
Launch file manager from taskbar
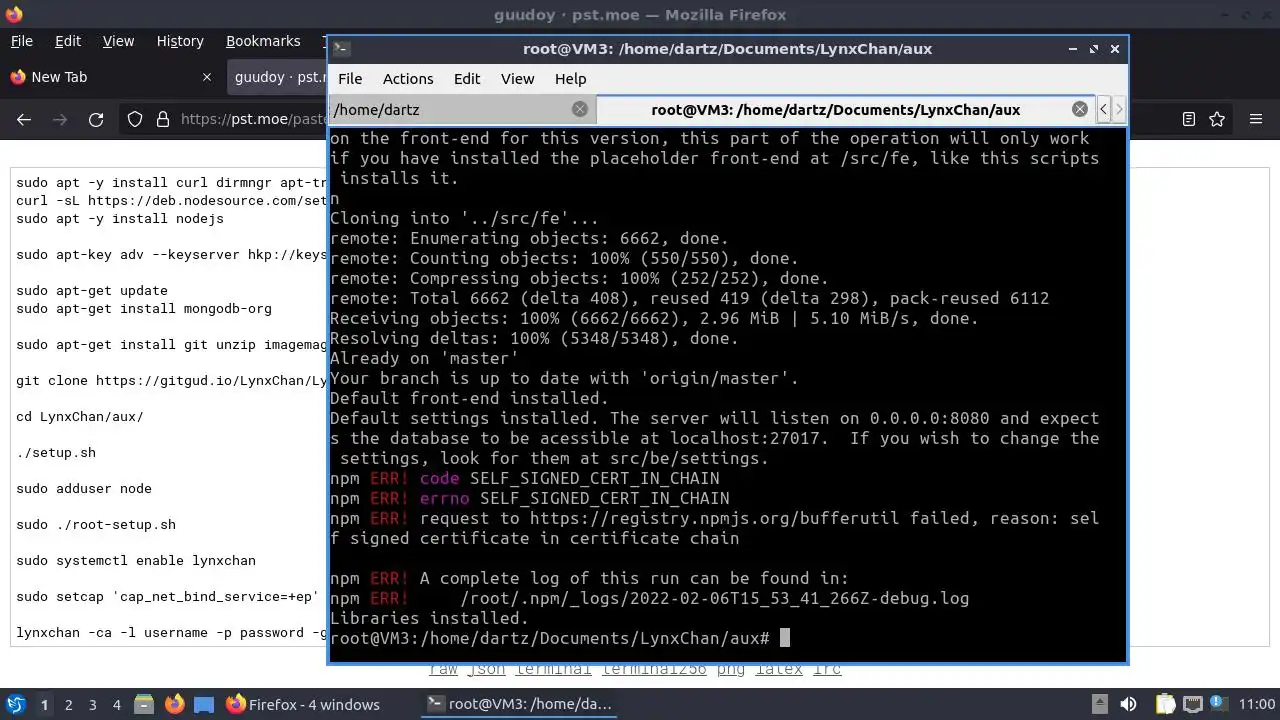point(143,704)
